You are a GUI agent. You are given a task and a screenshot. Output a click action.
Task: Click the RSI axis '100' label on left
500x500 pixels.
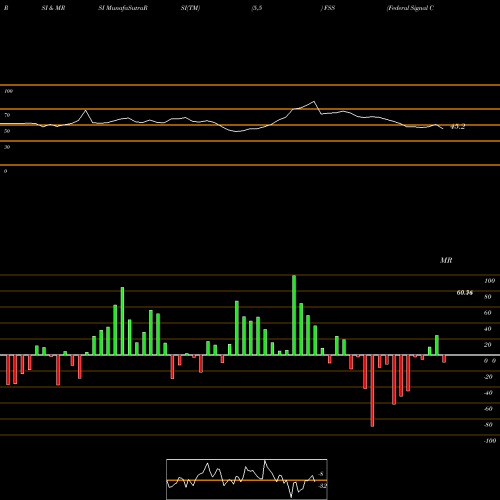coord(8,91)
